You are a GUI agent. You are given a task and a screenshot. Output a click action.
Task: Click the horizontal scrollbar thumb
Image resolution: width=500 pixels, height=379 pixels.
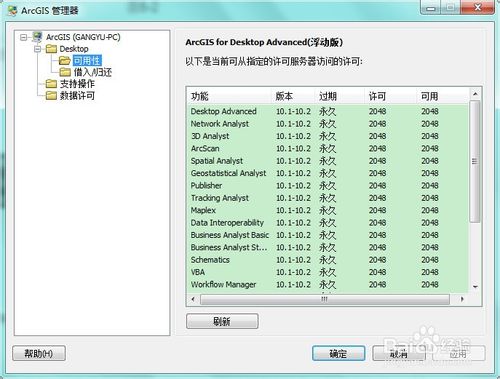pyautogui.click(x=325, y=299)
